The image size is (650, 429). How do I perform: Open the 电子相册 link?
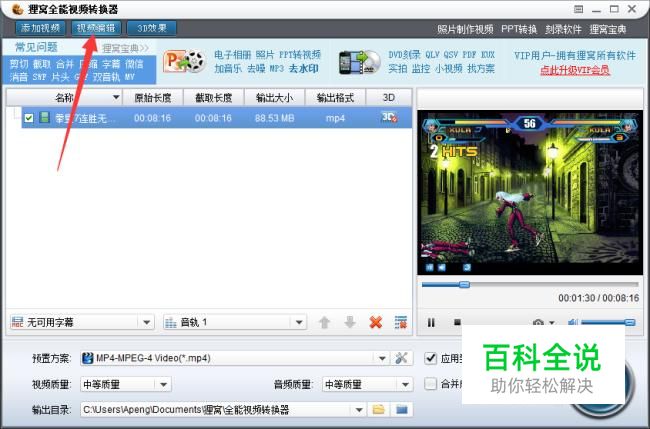point(233,55)
